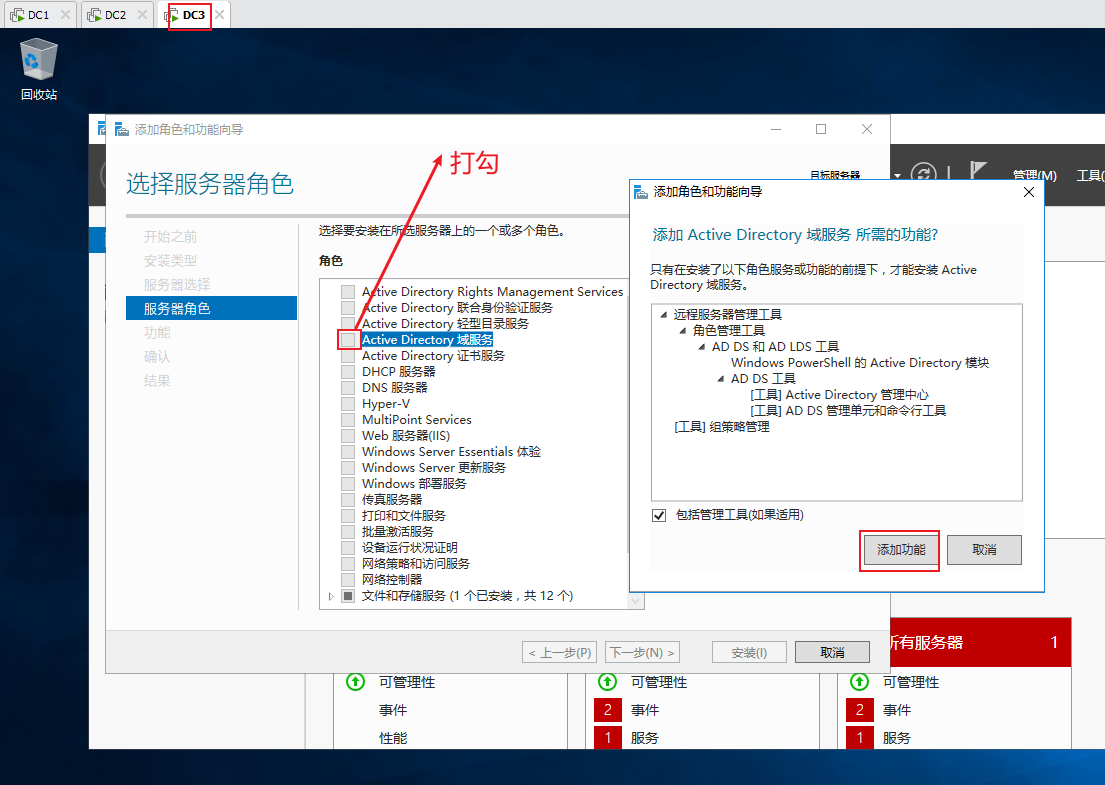This screenshot has height=785, width=1105.
Task: Select Windows 部署服务 role row
Action: click(414, 483)
